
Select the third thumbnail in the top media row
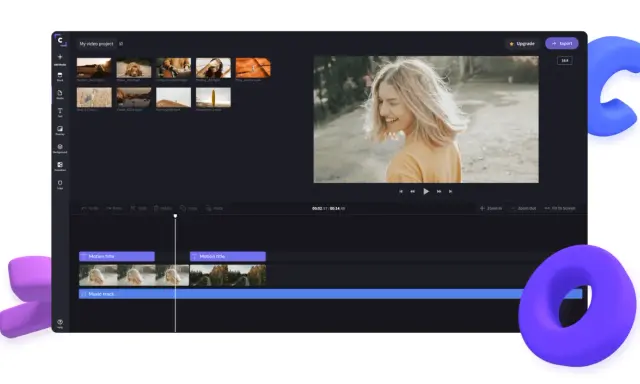[x=173, y=68]
